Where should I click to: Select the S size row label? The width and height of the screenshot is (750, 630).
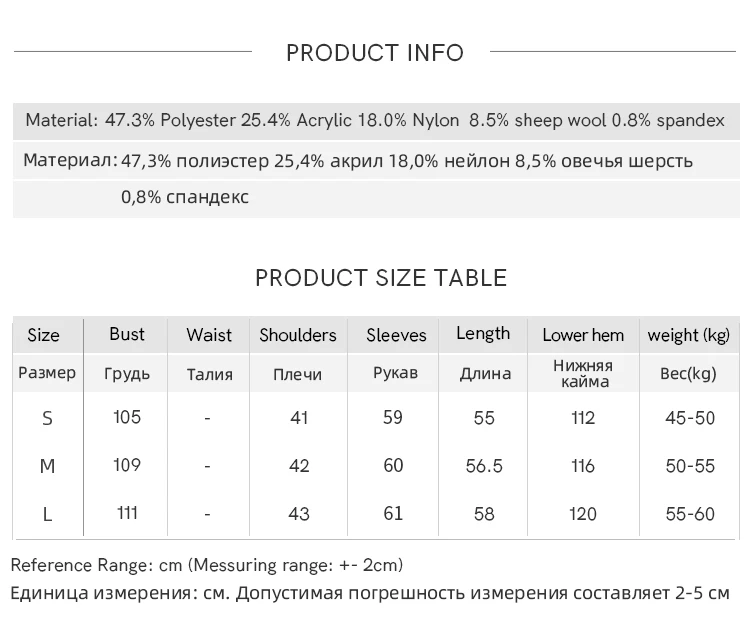tap(47, 418)
